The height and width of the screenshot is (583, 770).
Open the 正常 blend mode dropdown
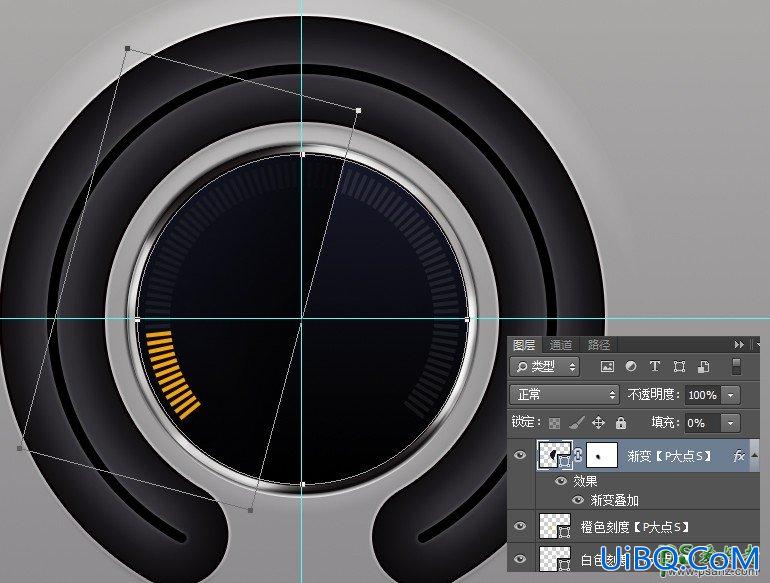click(565, 394)
